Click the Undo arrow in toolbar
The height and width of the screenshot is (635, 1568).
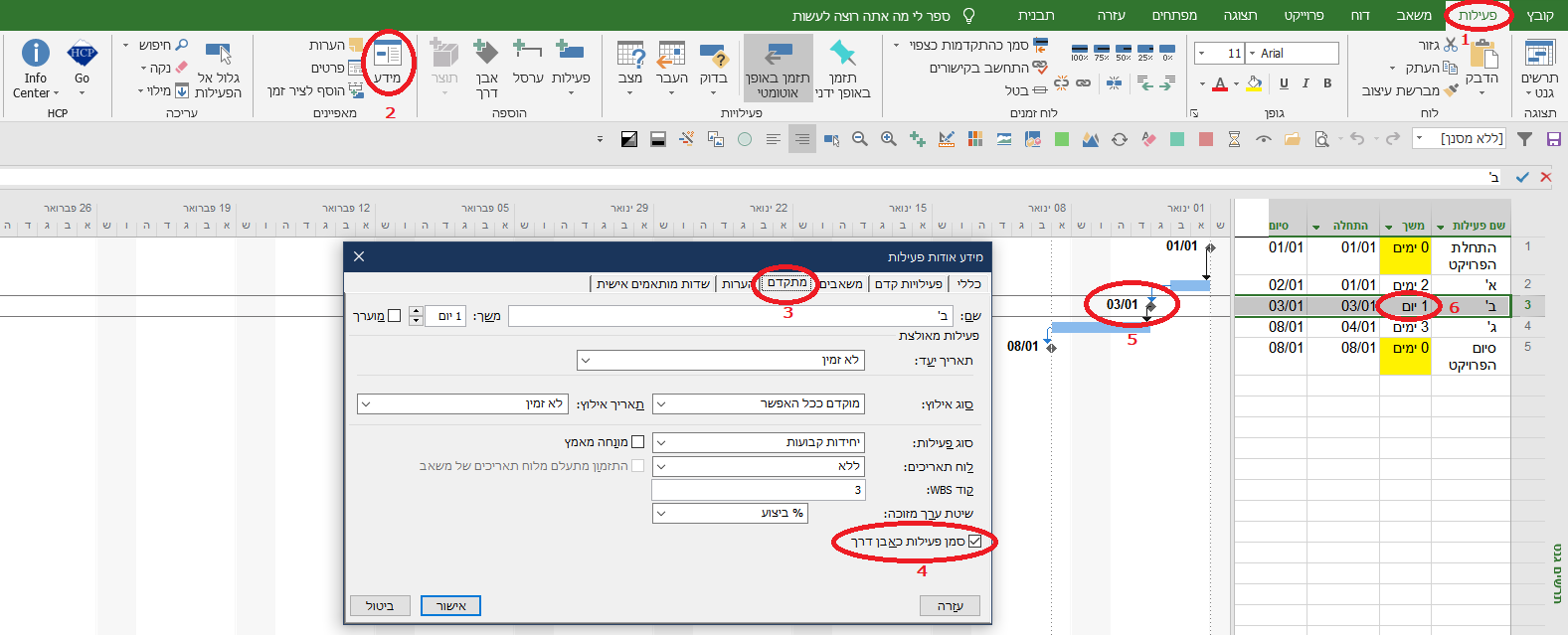coord(1356,139)
